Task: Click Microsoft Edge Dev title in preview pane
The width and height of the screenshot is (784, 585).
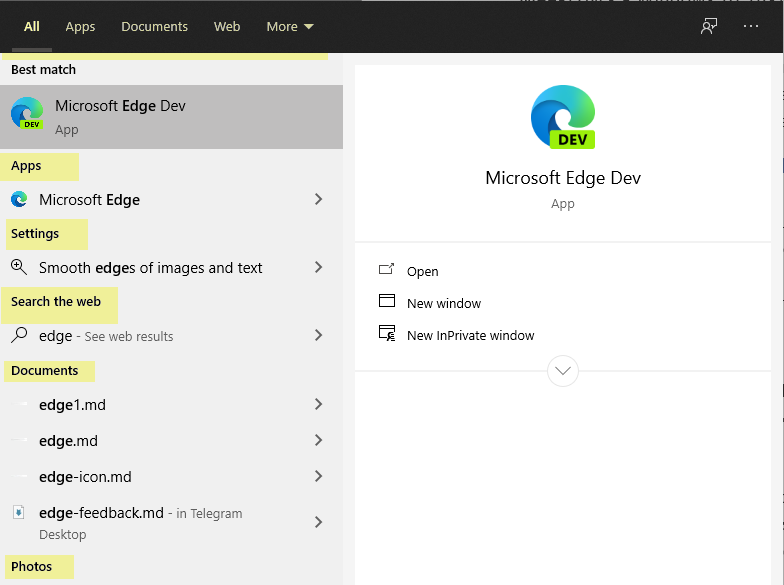Action: (563, 178)
